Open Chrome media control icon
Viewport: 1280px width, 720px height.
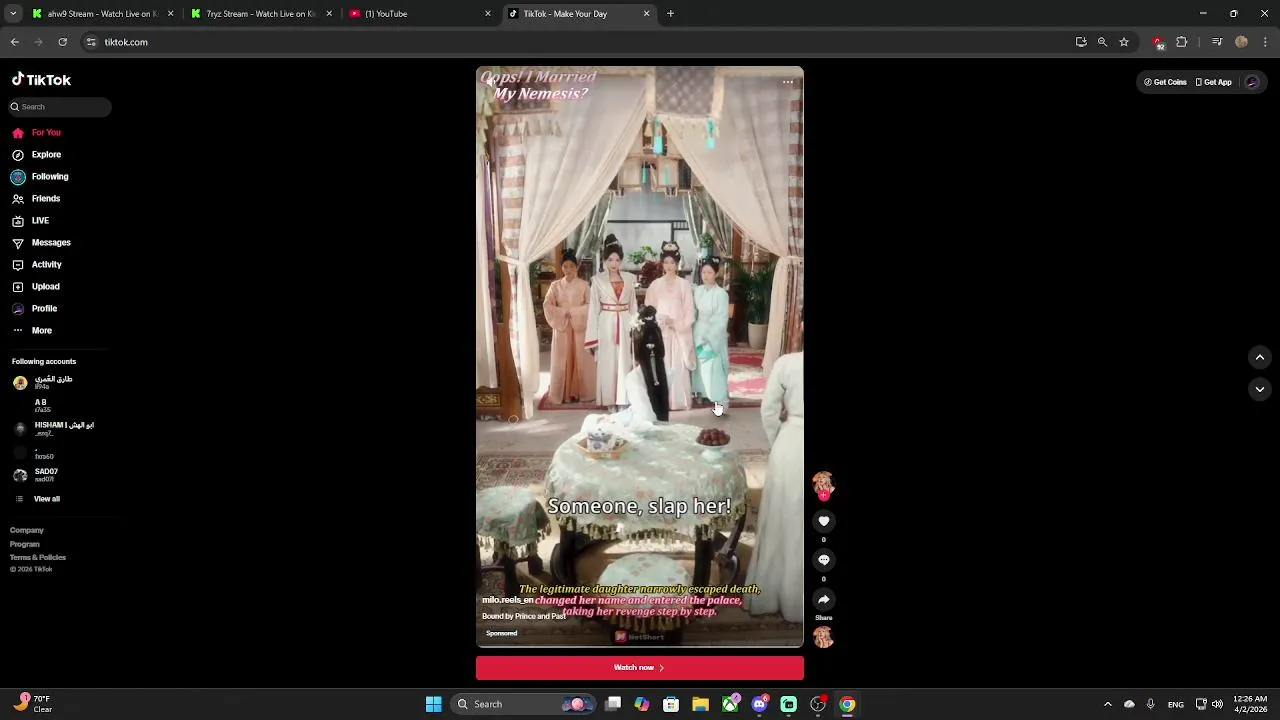(1217, 42)
